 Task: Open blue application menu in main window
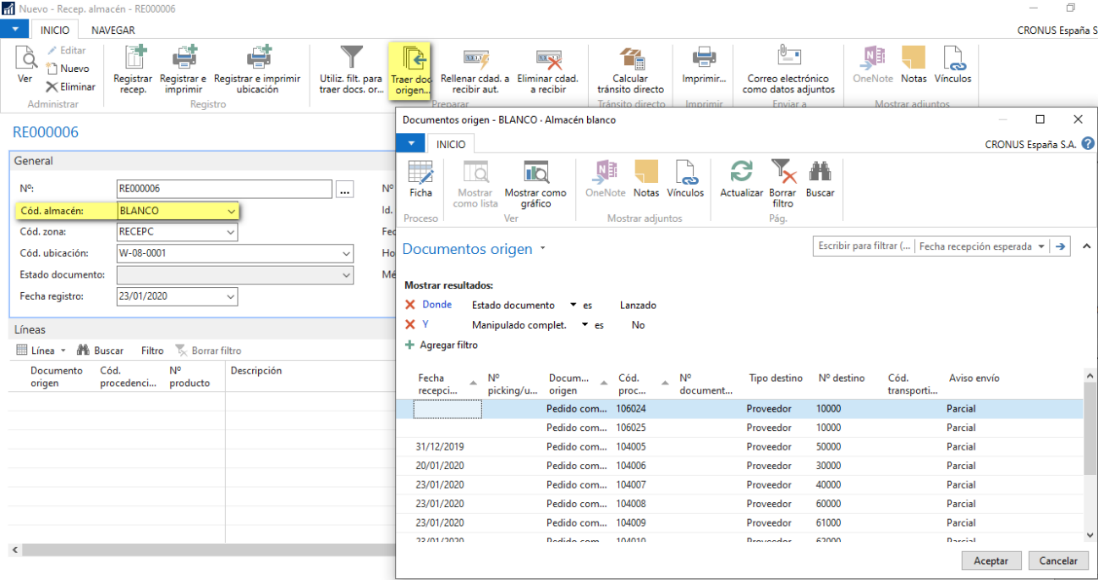15,29
